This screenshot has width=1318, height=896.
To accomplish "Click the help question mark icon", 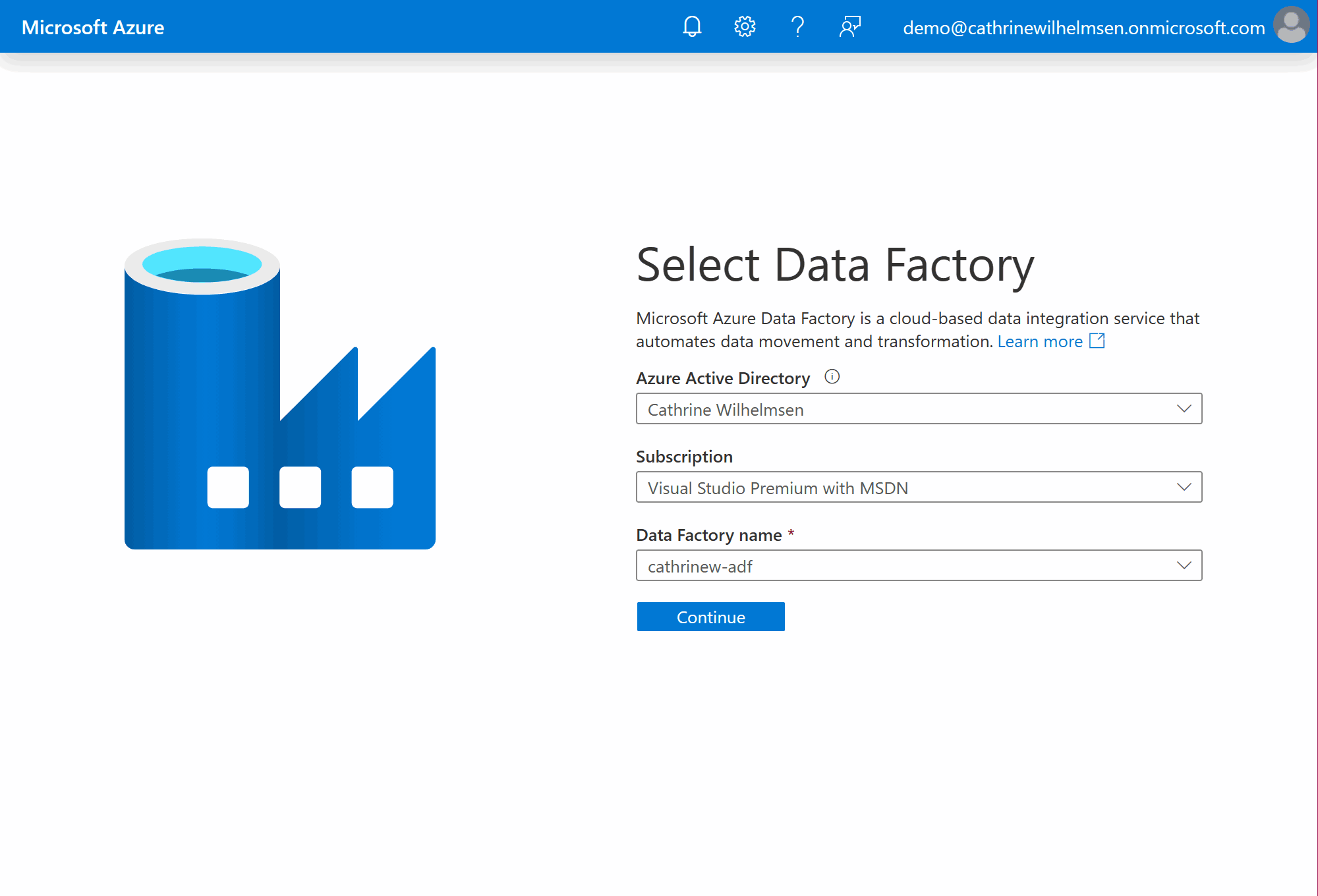I will coord(797,27).
